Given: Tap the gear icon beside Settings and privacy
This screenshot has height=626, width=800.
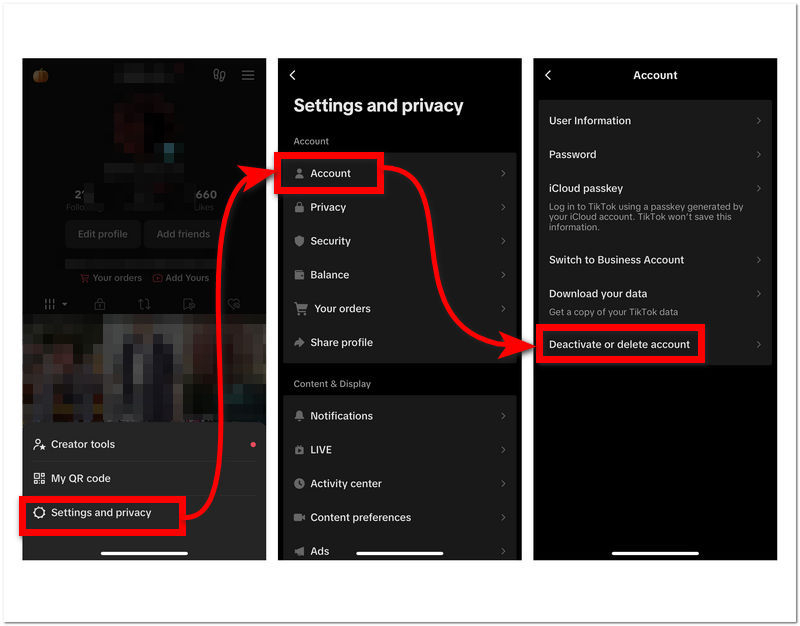Looking at the screenshot, I should point(39,512).
